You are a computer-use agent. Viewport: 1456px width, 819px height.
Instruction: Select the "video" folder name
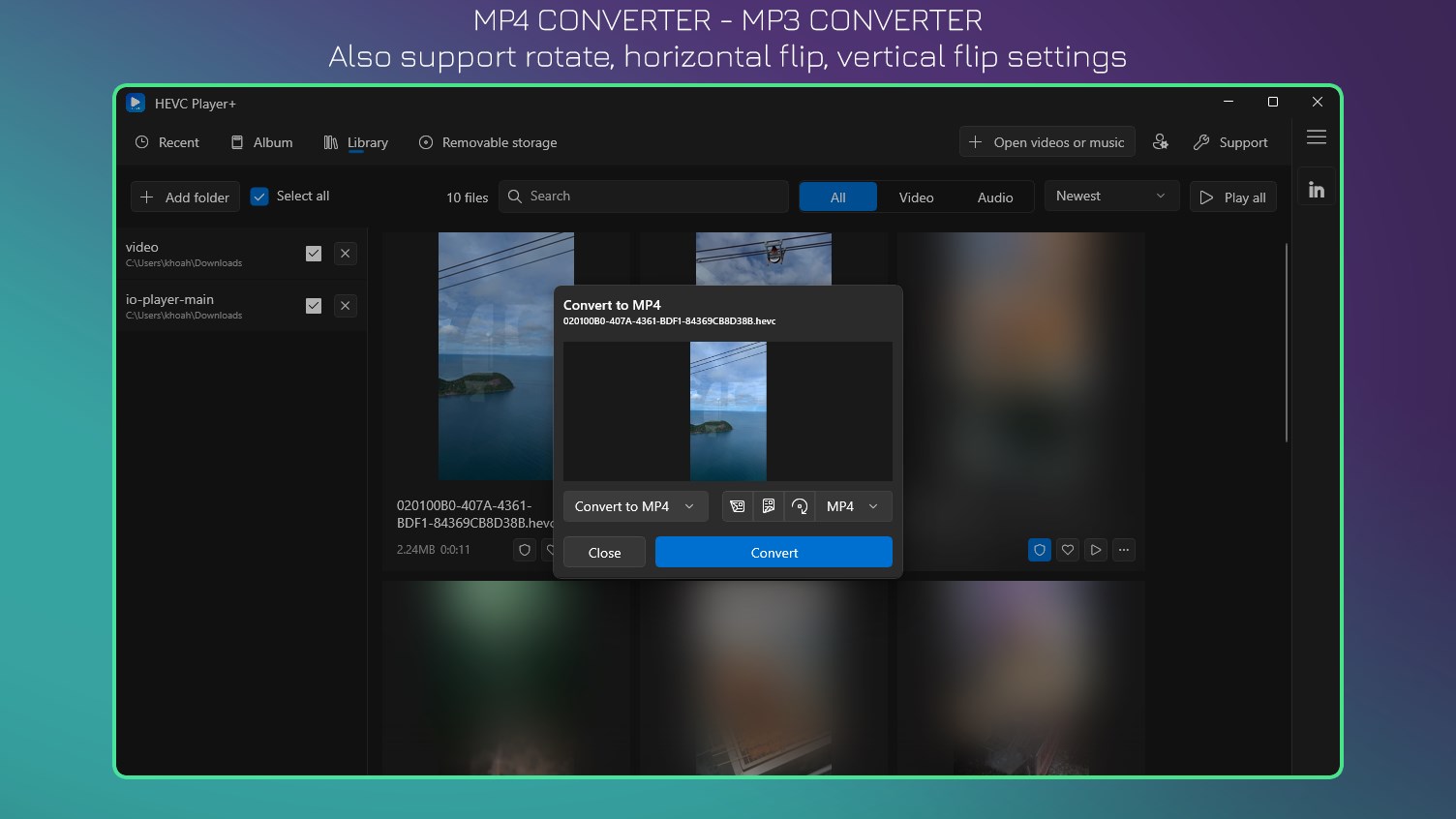[x=142, y=247]
